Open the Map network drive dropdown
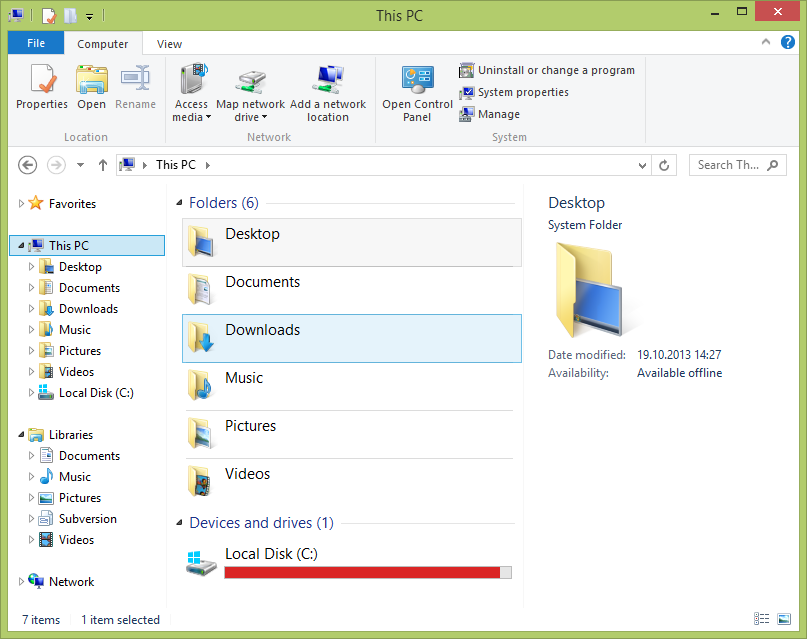807x639 pixels. (250, 93)
